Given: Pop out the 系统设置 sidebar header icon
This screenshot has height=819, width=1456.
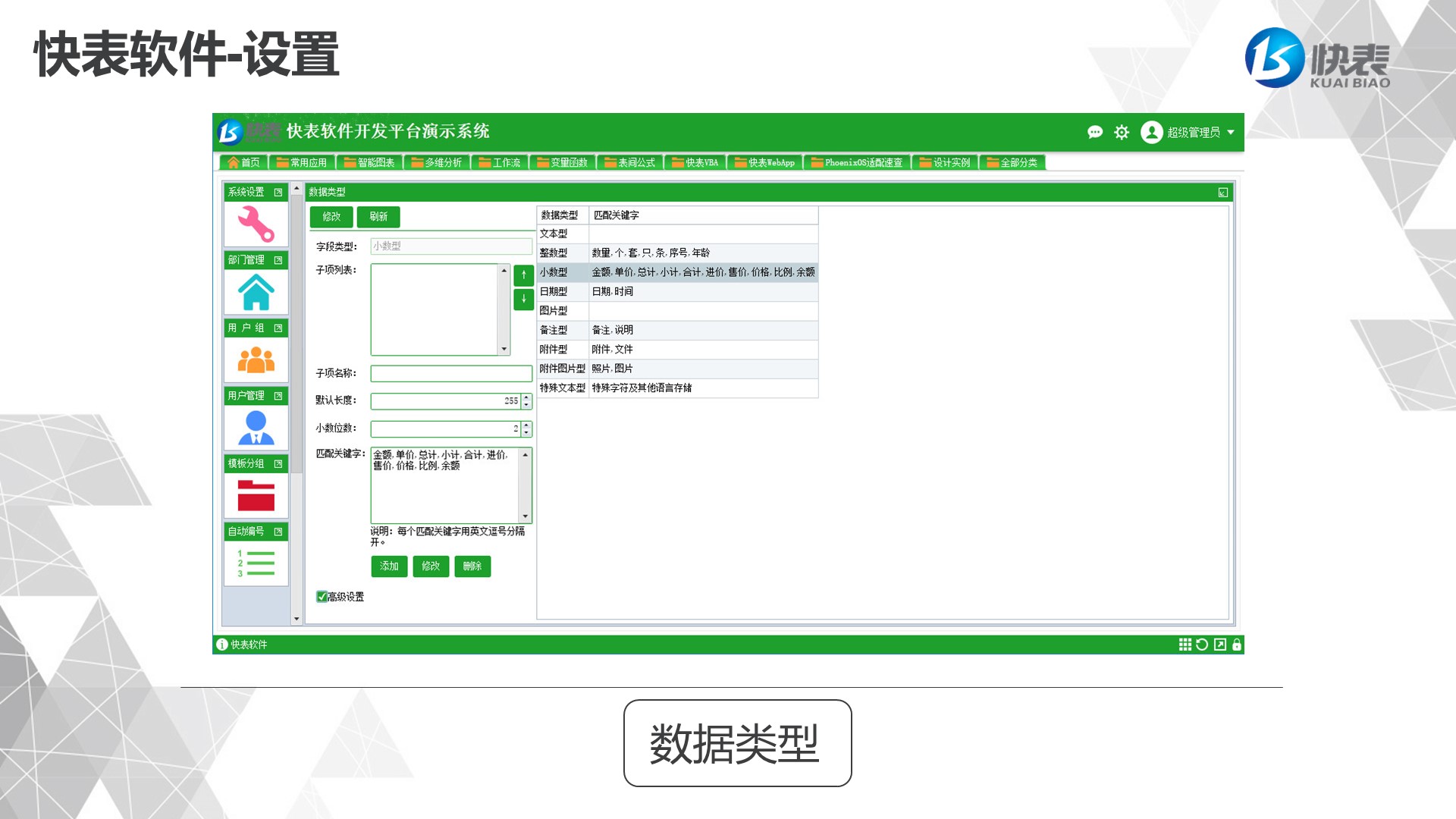Looking at the screenshot, I should click(278, 193).
